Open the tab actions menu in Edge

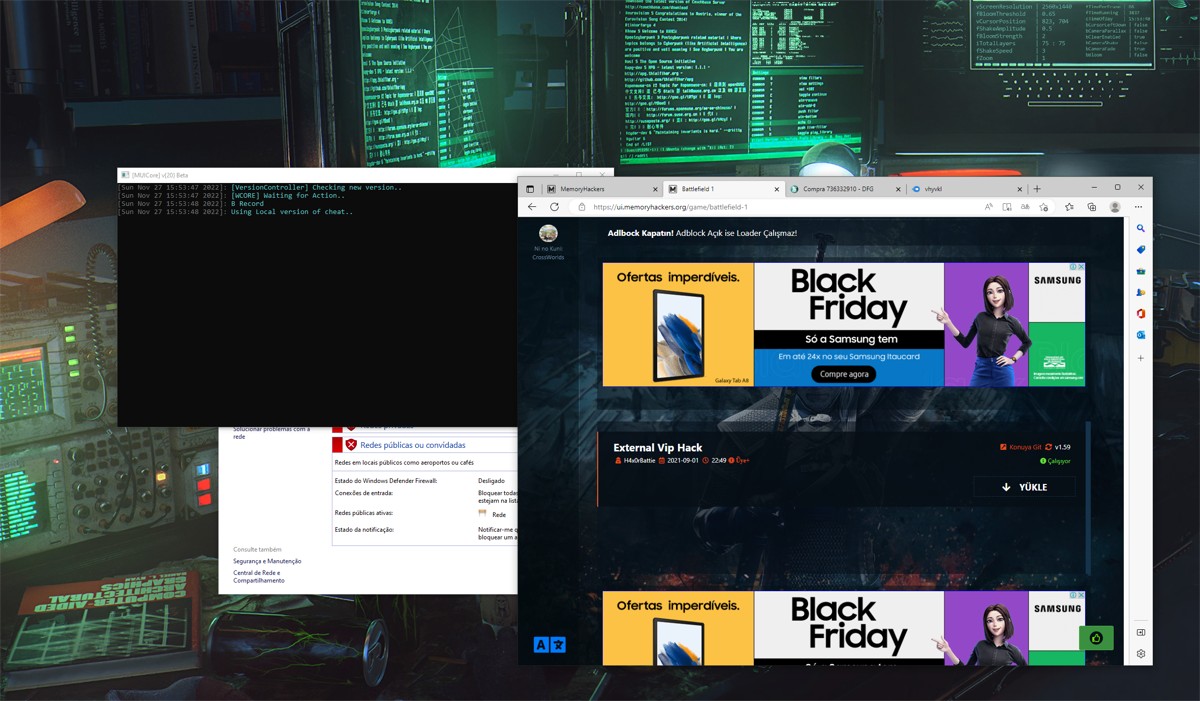coord(530,188)
